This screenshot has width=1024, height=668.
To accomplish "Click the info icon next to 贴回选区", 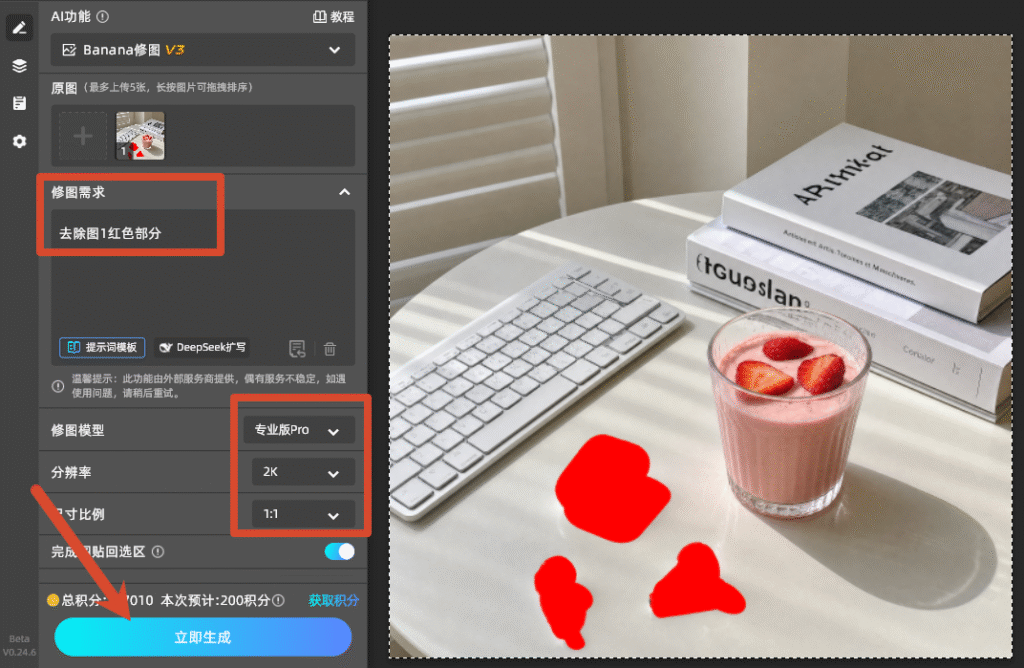I will pyautogui.click(x=157, y=552).
